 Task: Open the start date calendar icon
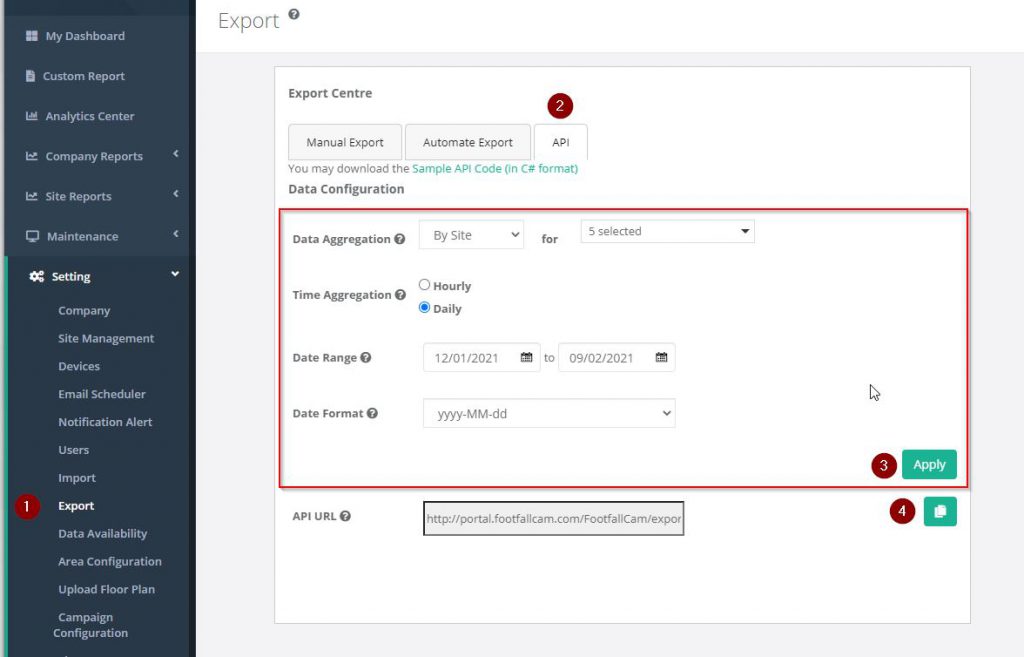pyautogui.click(x=527, y=358)
